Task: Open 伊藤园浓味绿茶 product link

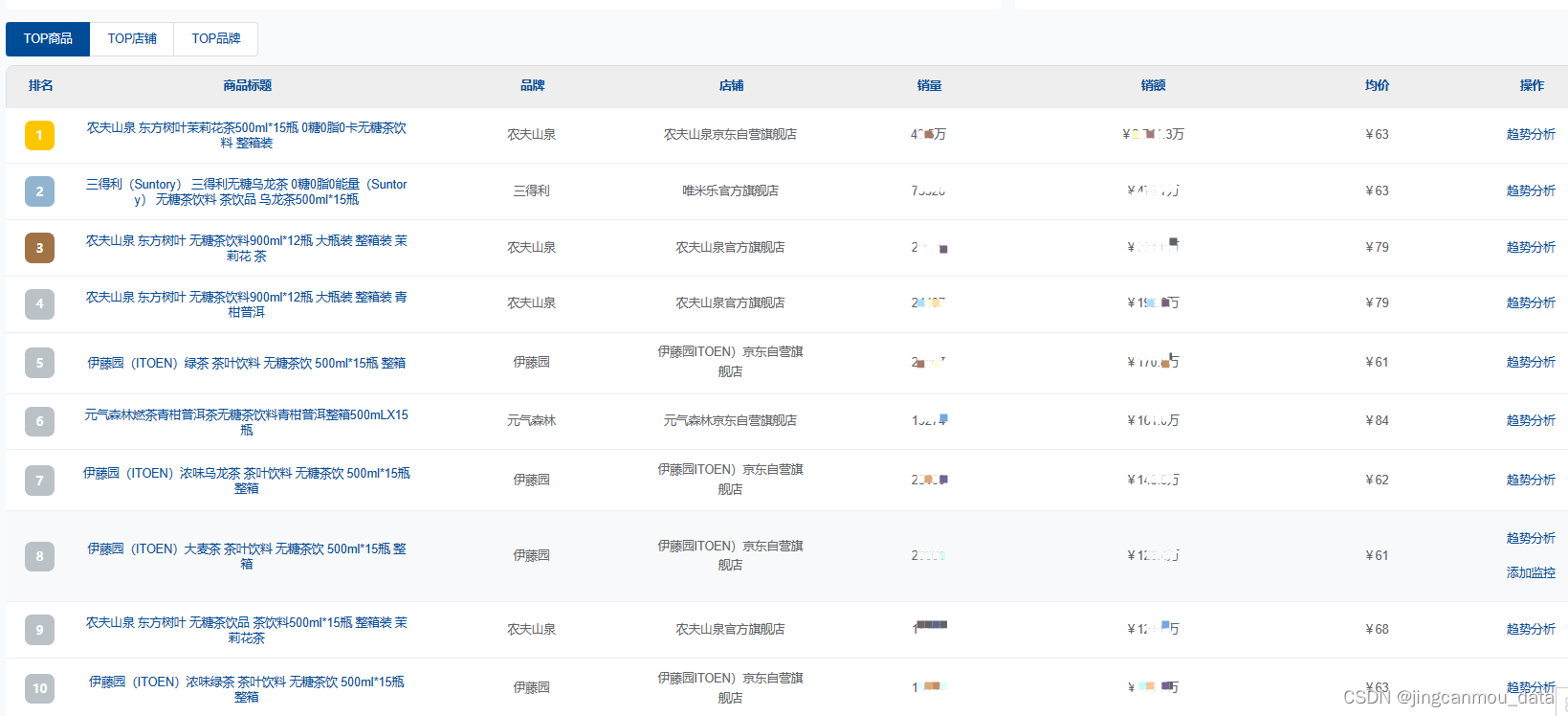Action: 247,689
